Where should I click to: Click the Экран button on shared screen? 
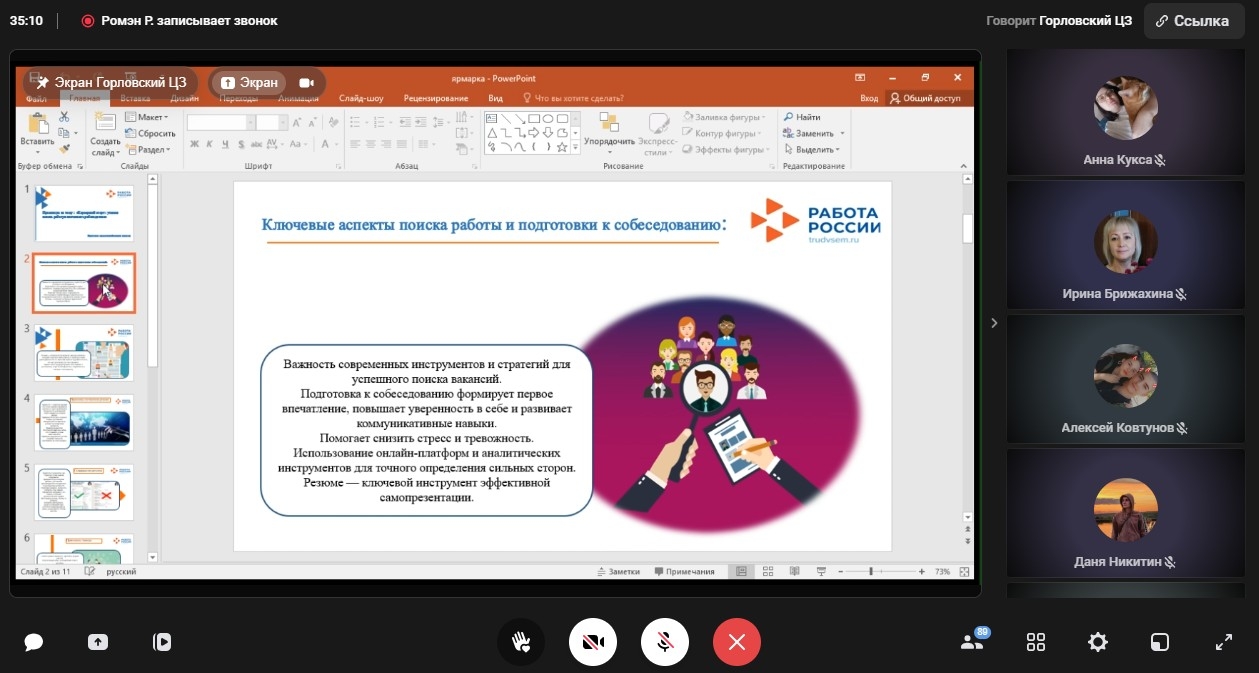(x=250, y=83)
